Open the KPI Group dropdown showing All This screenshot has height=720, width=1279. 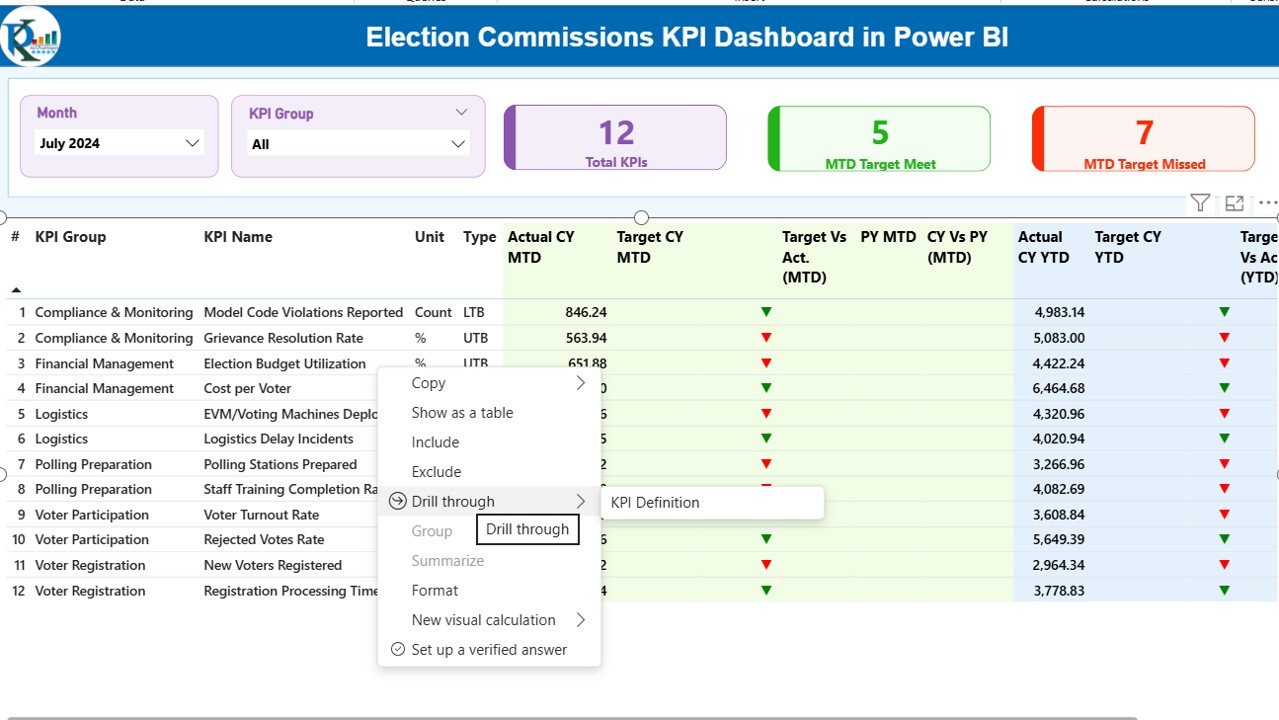(x=358, y=144)
